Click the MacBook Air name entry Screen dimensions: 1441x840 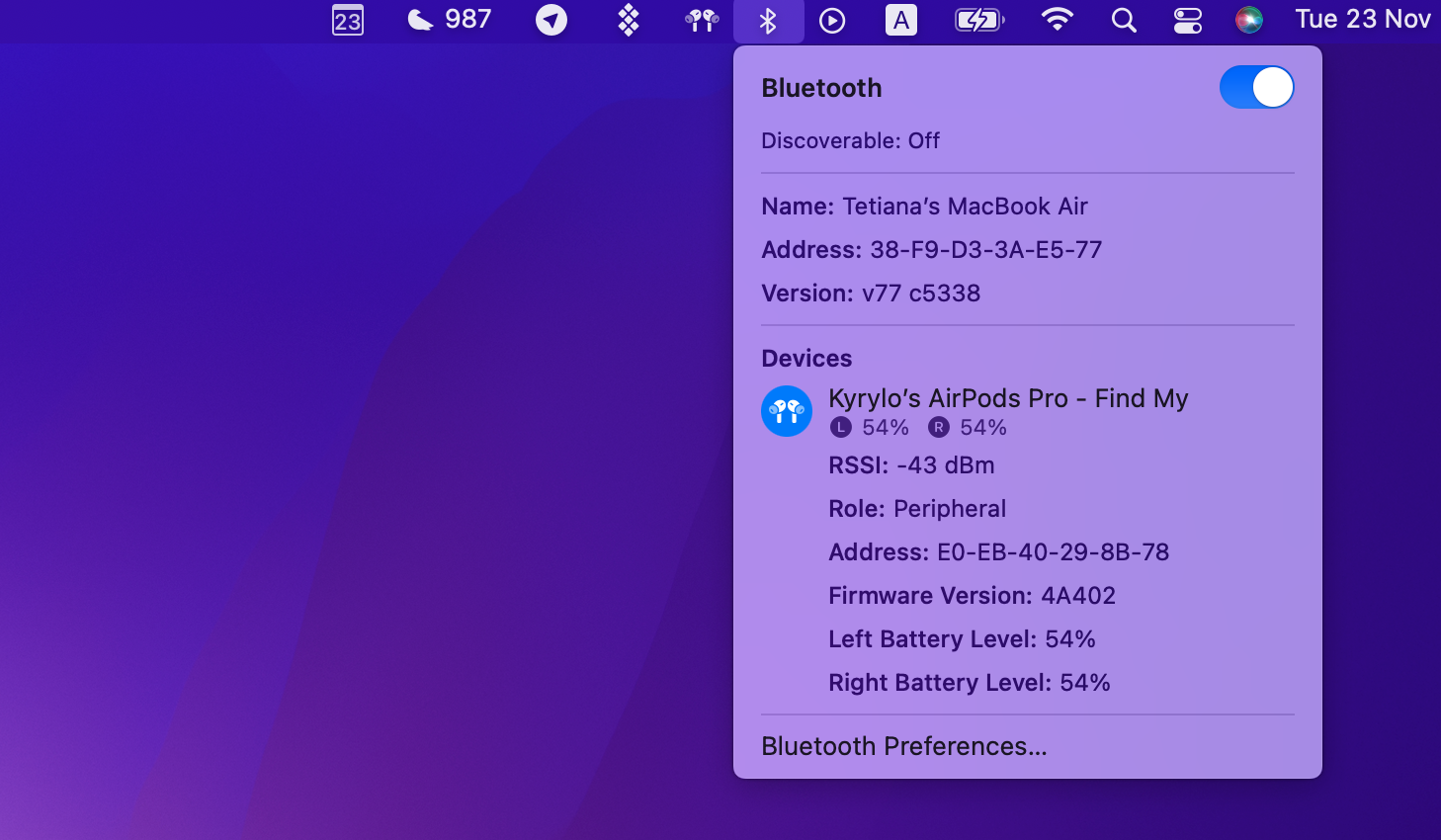[924, 206]
